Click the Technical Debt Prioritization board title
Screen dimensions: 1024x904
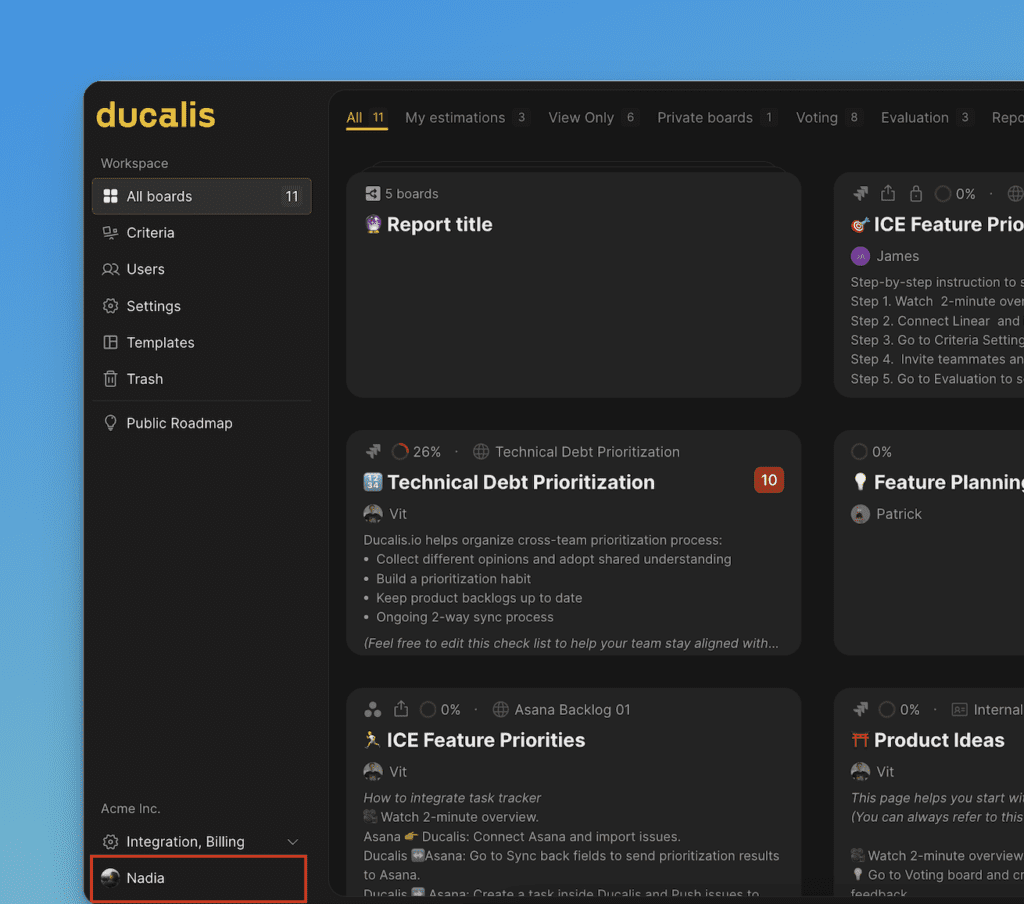(520, 482)
